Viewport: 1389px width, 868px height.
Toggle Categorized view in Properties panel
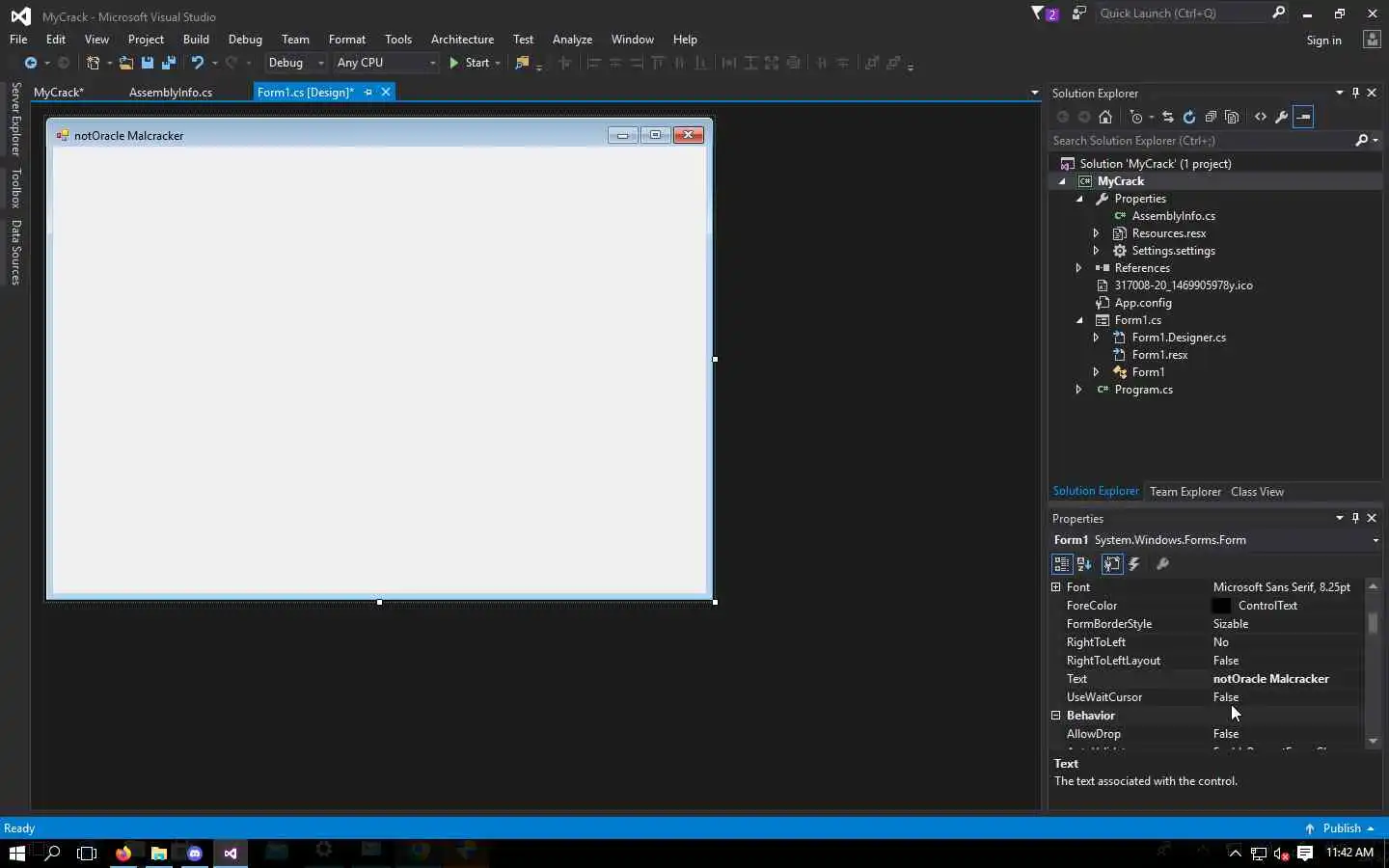(1062, 564)
